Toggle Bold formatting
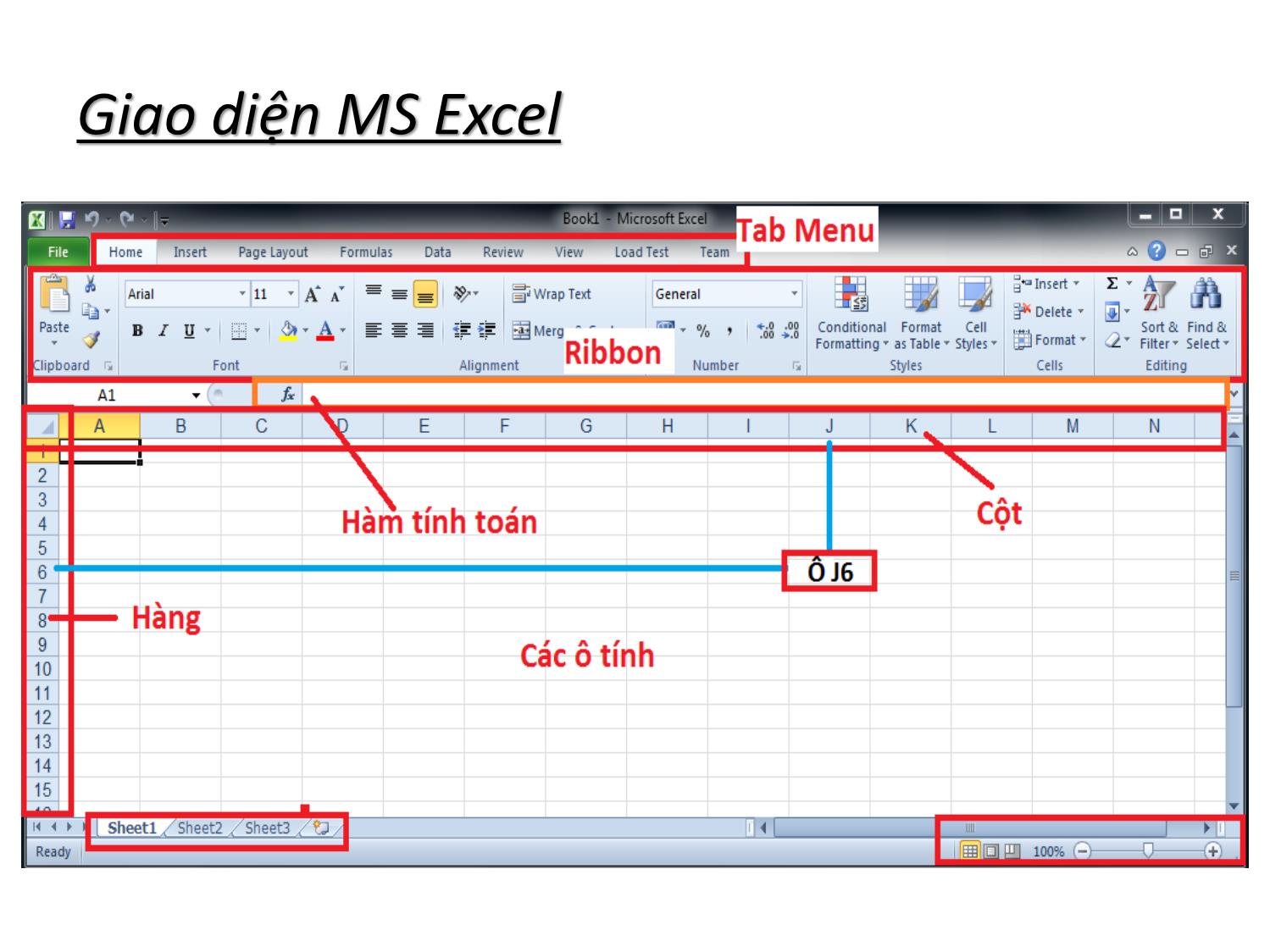Screen dimensions: 1270x952 coord(137,330)
